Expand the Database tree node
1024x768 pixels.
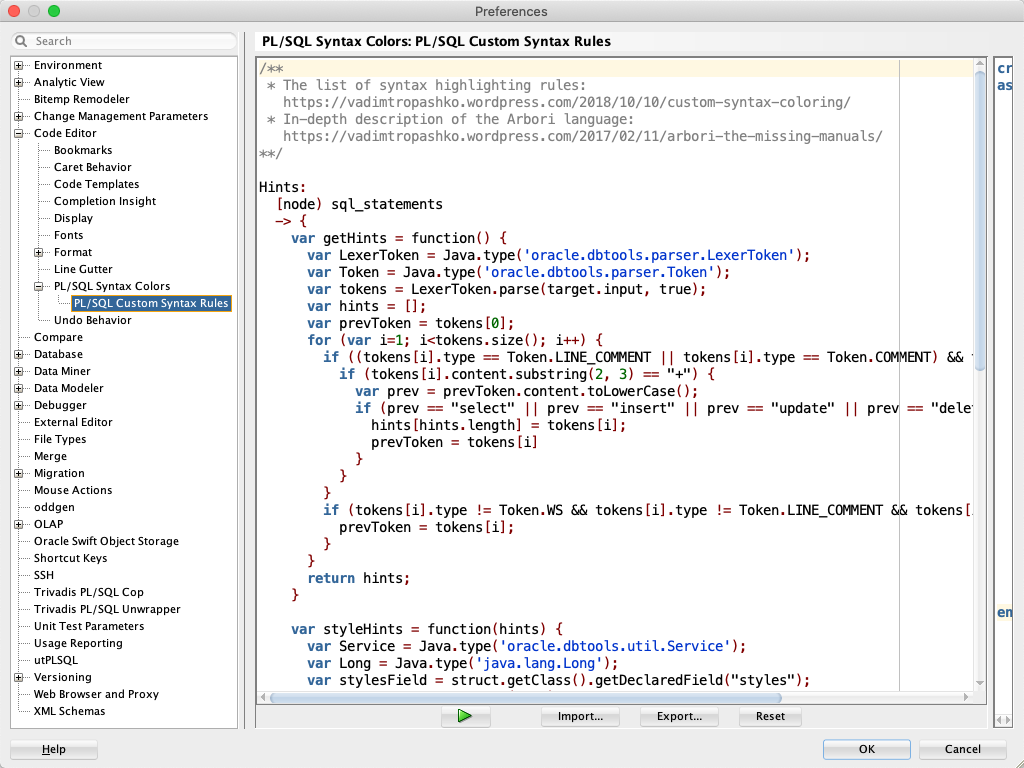[x=19, y=354]
